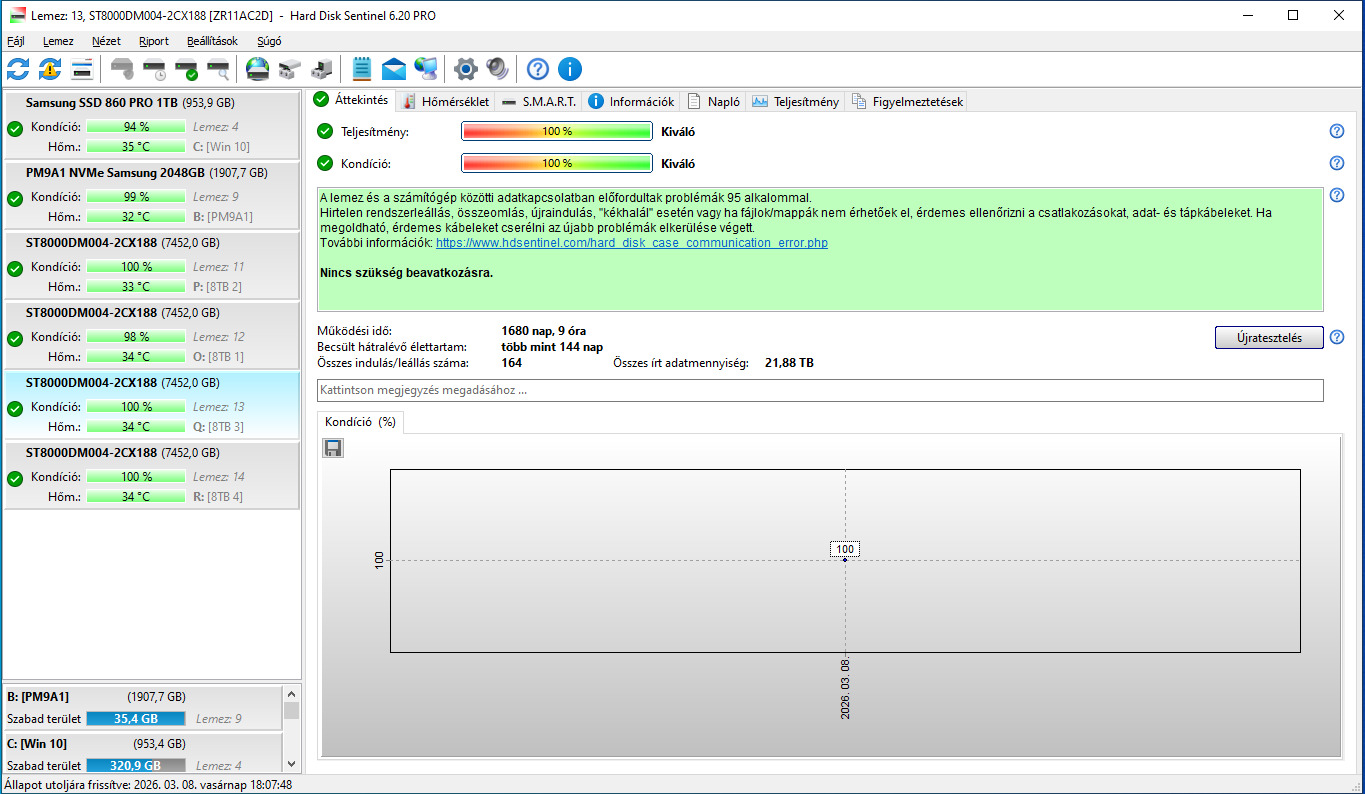
Task: Click the stacked disk drives toolbar icon
Action: click(x=290, y=69)
